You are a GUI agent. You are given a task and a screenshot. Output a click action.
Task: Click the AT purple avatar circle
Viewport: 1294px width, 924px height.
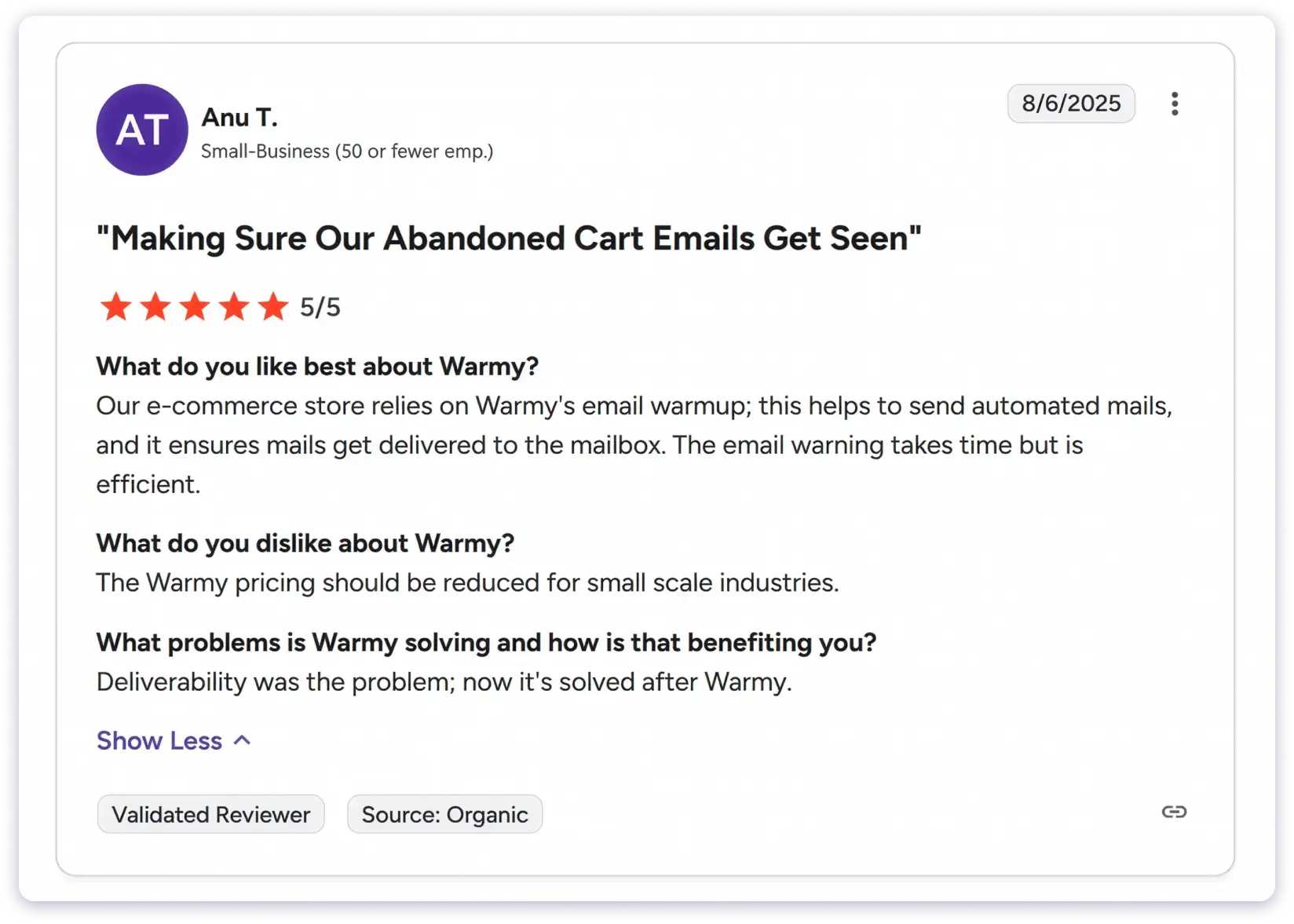tap(142, 130)
